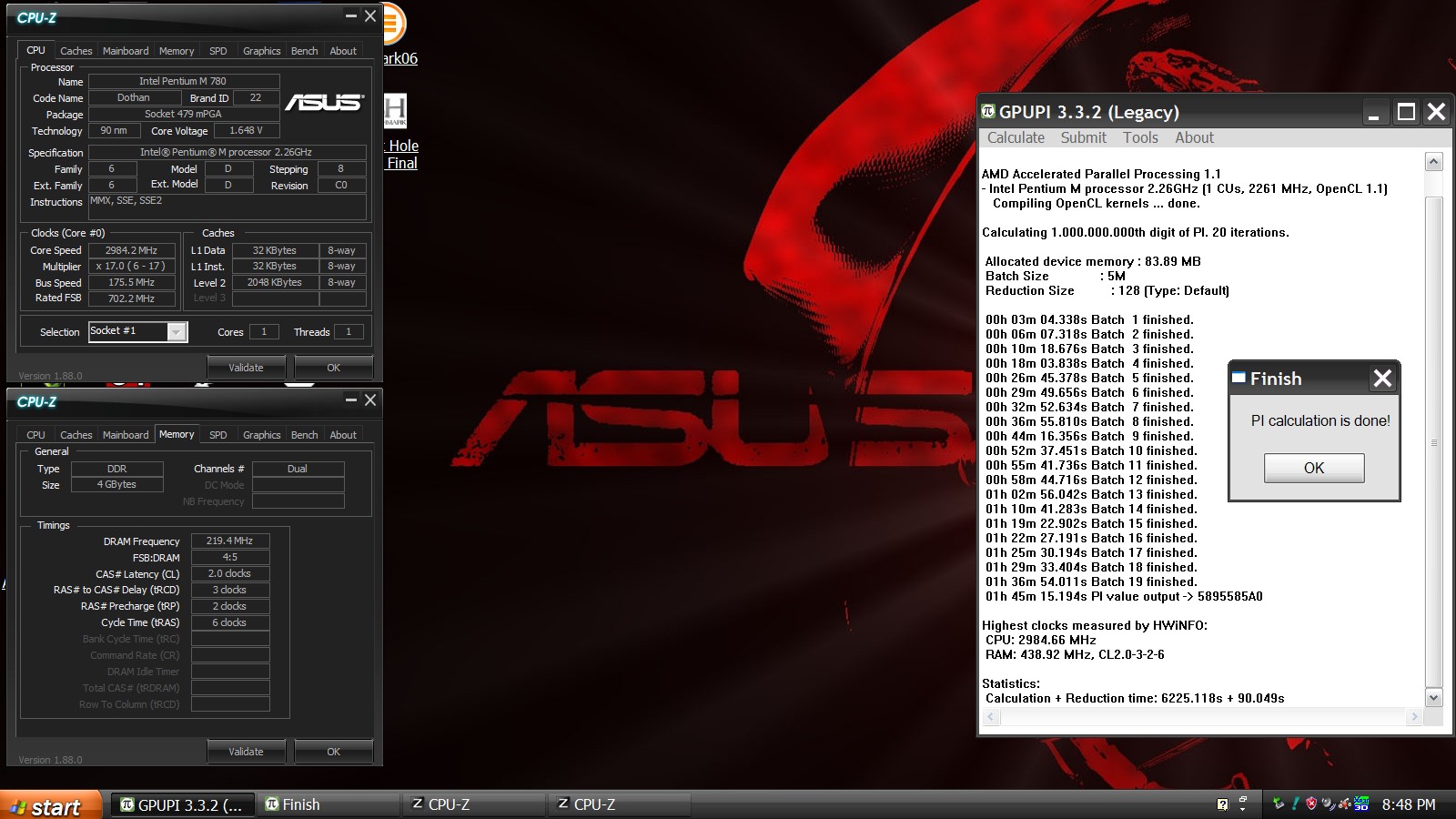Click the DRAM Frequency value 219.4 MHz

point(230,541)
